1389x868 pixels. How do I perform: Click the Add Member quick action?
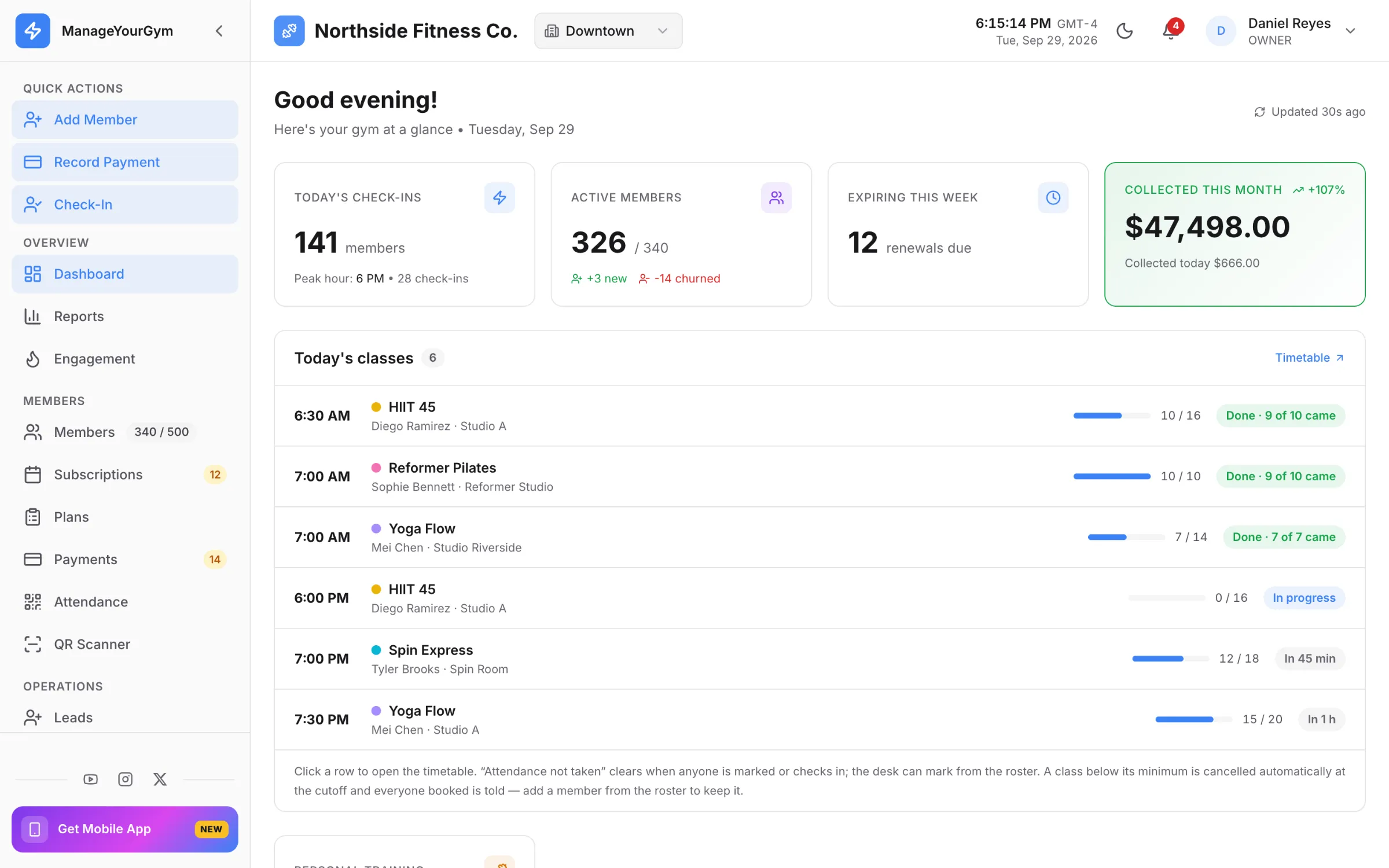pos(125,120)
